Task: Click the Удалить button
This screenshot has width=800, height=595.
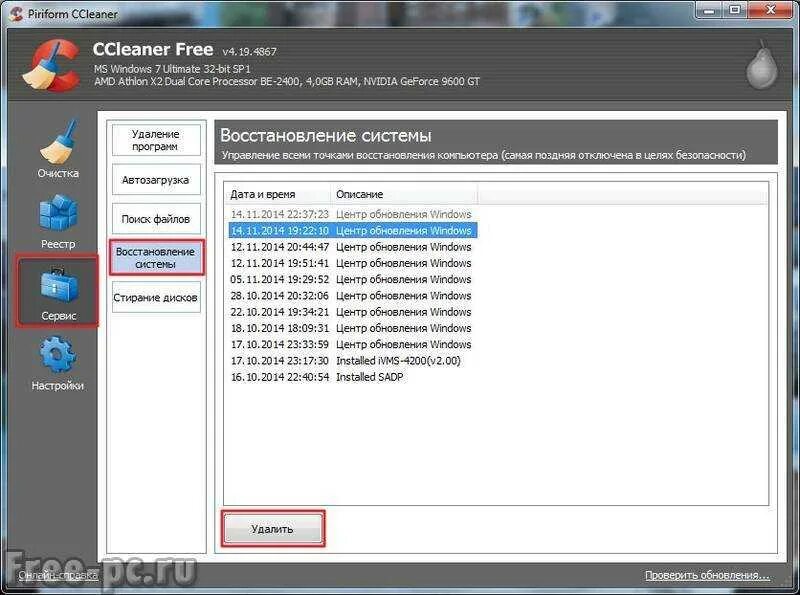Action: [x=273, y=529]
